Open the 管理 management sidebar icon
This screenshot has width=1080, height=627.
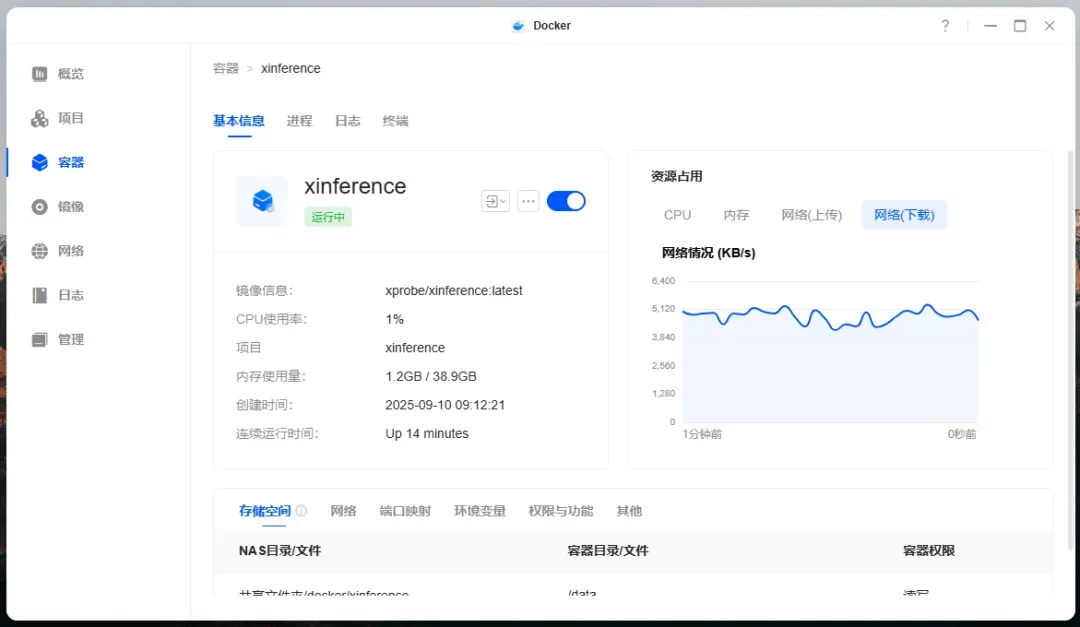[x=40, y=340]
